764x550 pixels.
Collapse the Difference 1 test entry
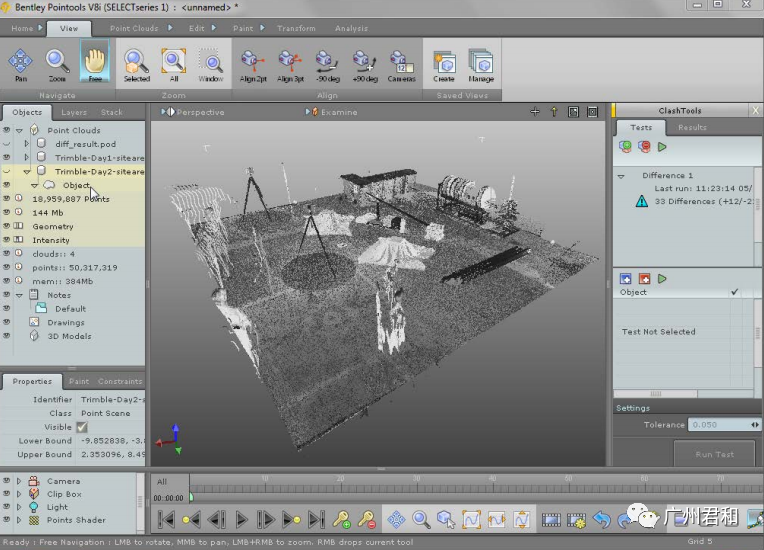(621, 176)
